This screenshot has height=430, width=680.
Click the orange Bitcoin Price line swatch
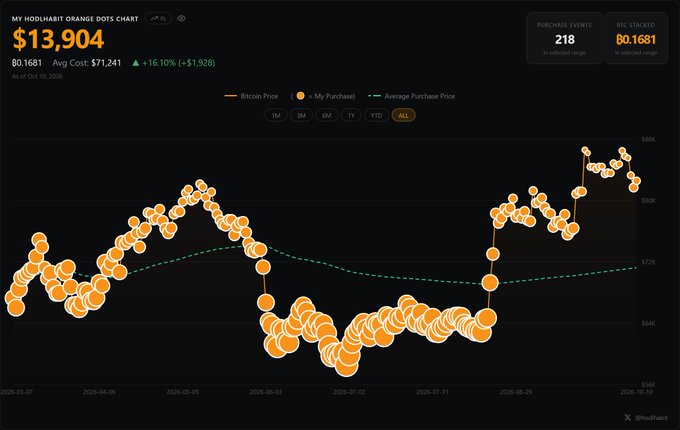coord(230,96)
